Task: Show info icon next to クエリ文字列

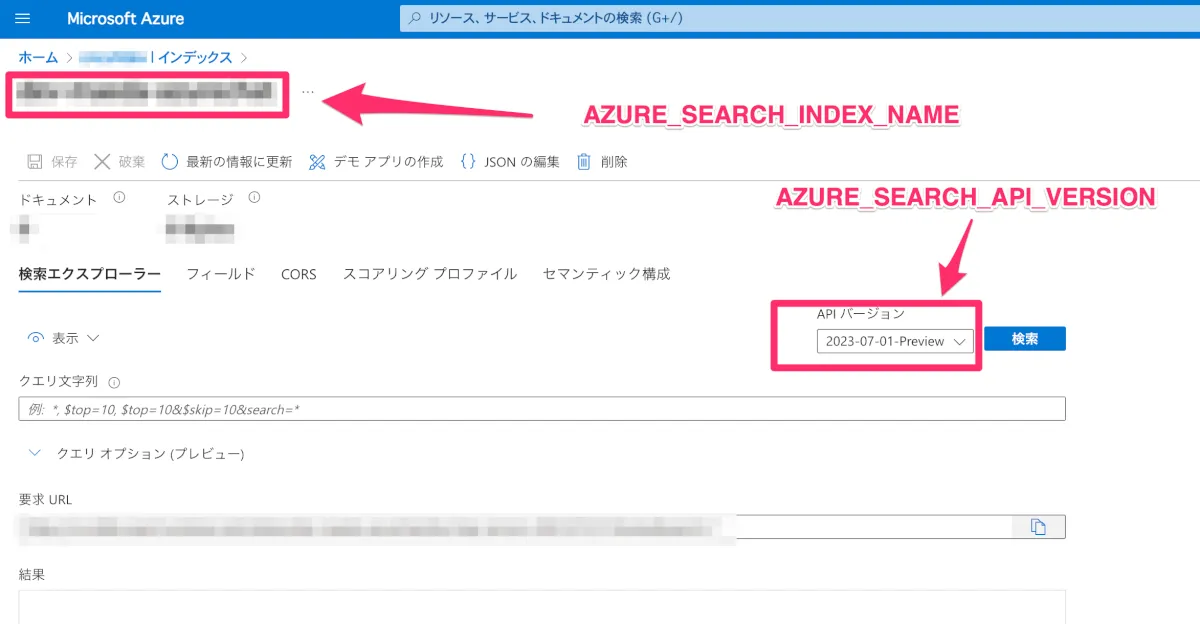Action: (114, 382)
